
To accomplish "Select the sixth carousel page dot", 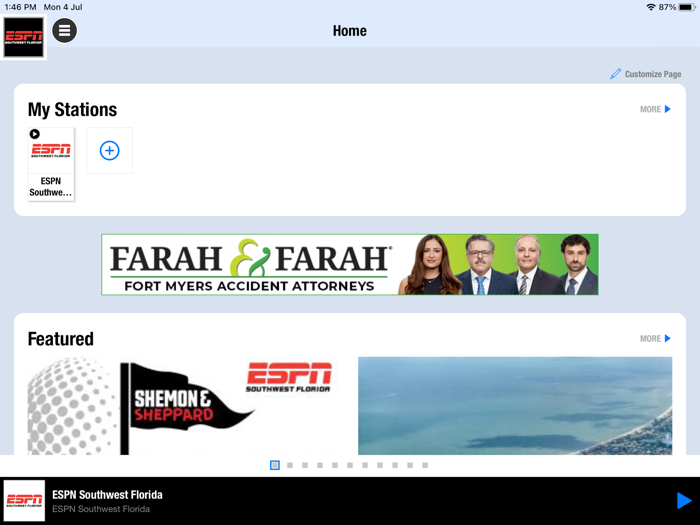I will click(350, 466).
